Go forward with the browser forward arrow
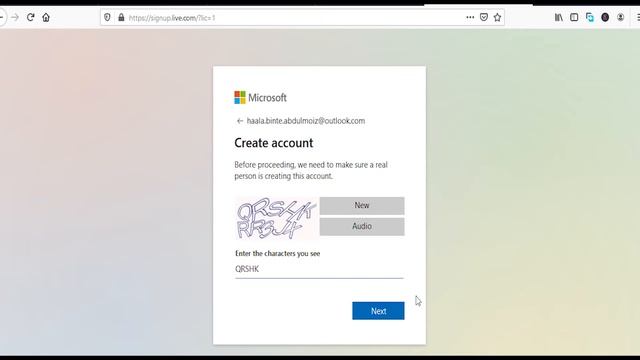Screen dimensions: 640x360 pos(15,18)
